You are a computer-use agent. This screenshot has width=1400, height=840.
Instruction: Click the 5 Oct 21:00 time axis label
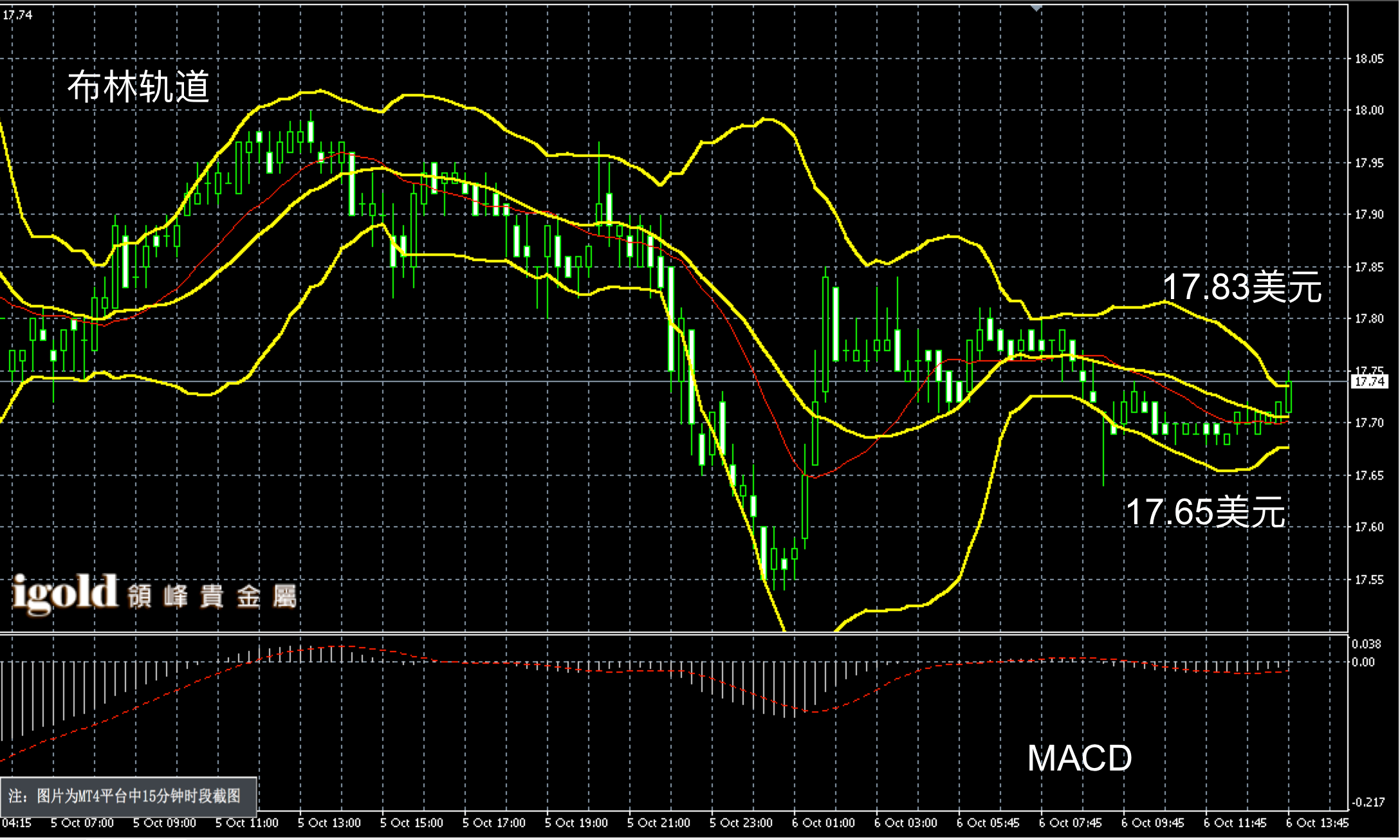[658, 823]
